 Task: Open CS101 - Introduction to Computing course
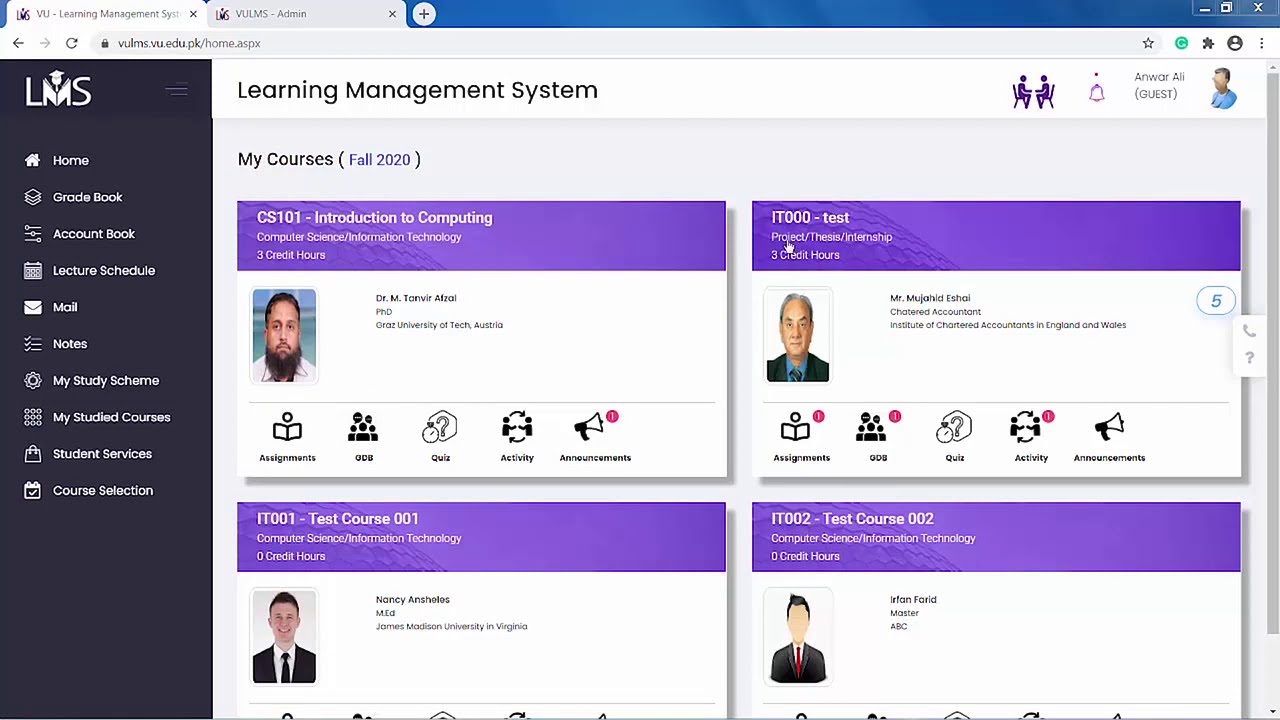(375, 217)
